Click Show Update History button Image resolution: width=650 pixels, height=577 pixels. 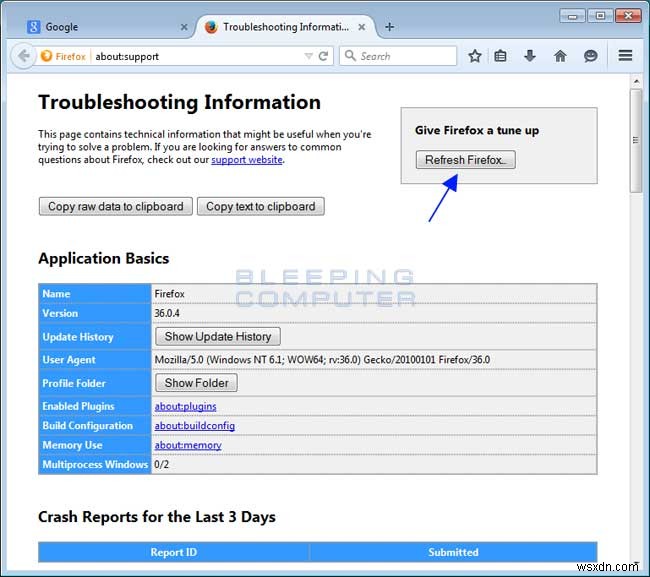click(x=218, y=336)
